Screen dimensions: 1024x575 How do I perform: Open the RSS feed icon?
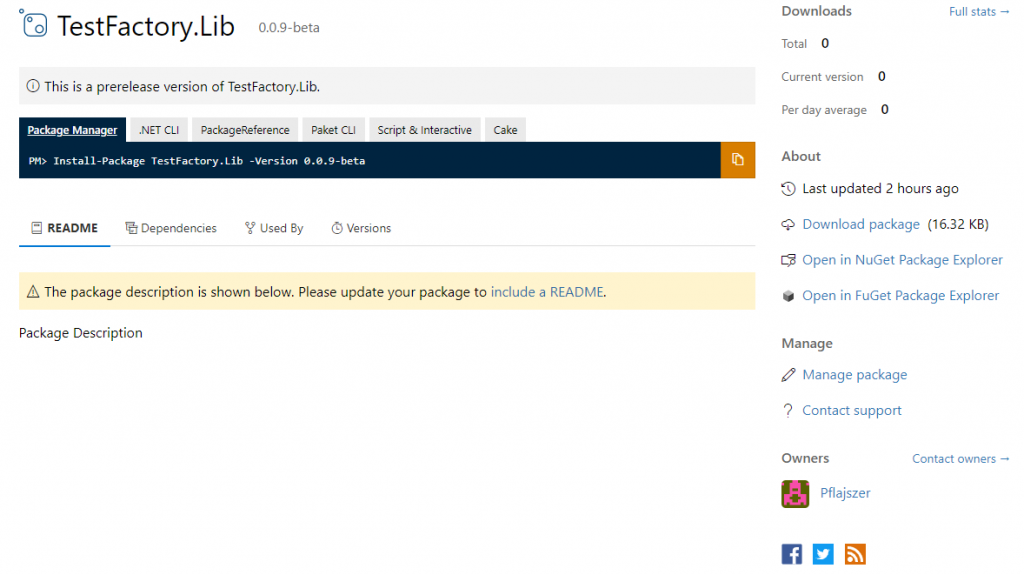[x=855, y=554]
